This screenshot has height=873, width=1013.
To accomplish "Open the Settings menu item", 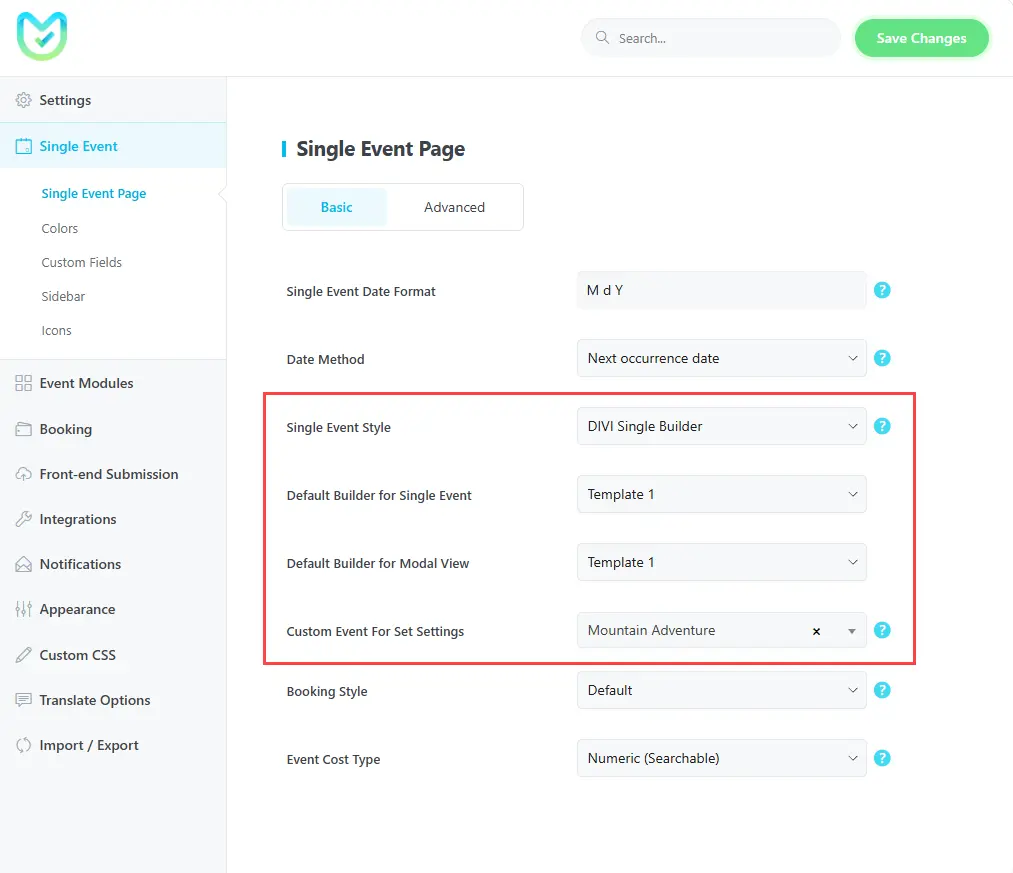I will [113, 100].
